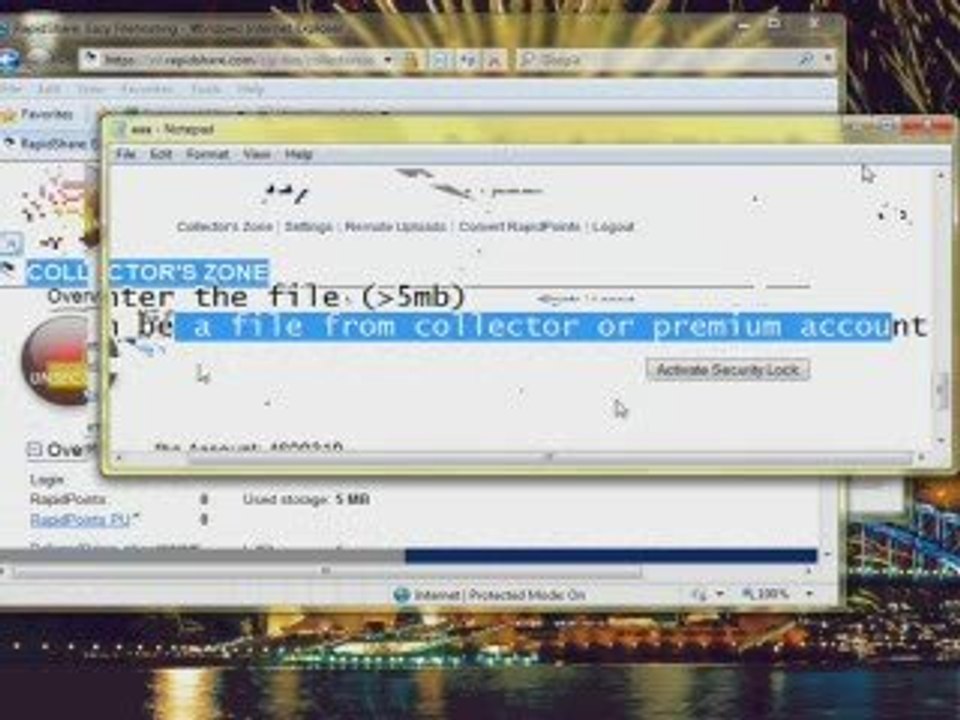
Task: Open the RapidPoints PU link
Action: tap(80, 520)
